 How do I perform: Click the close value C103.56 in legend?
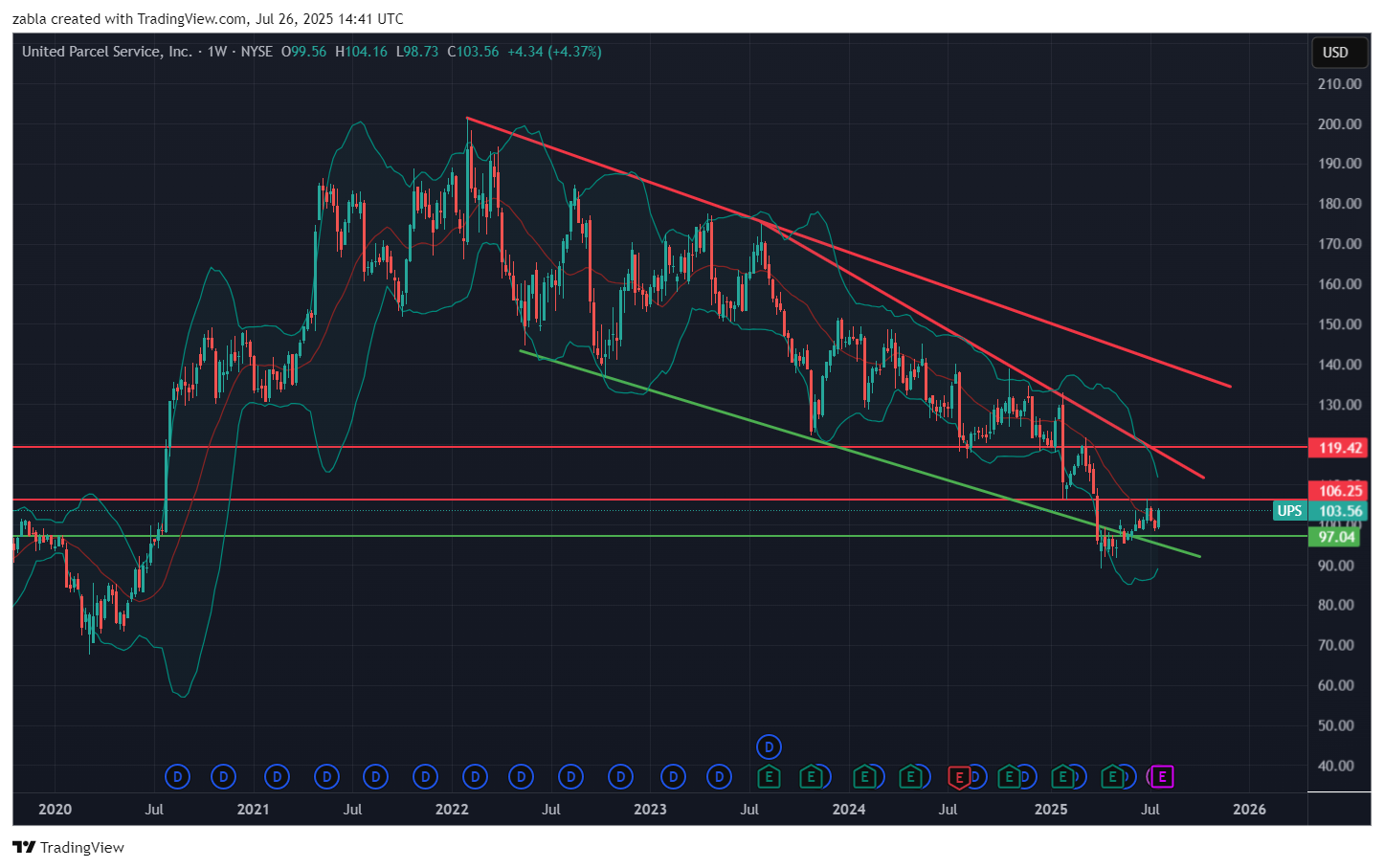coord(473,52)
